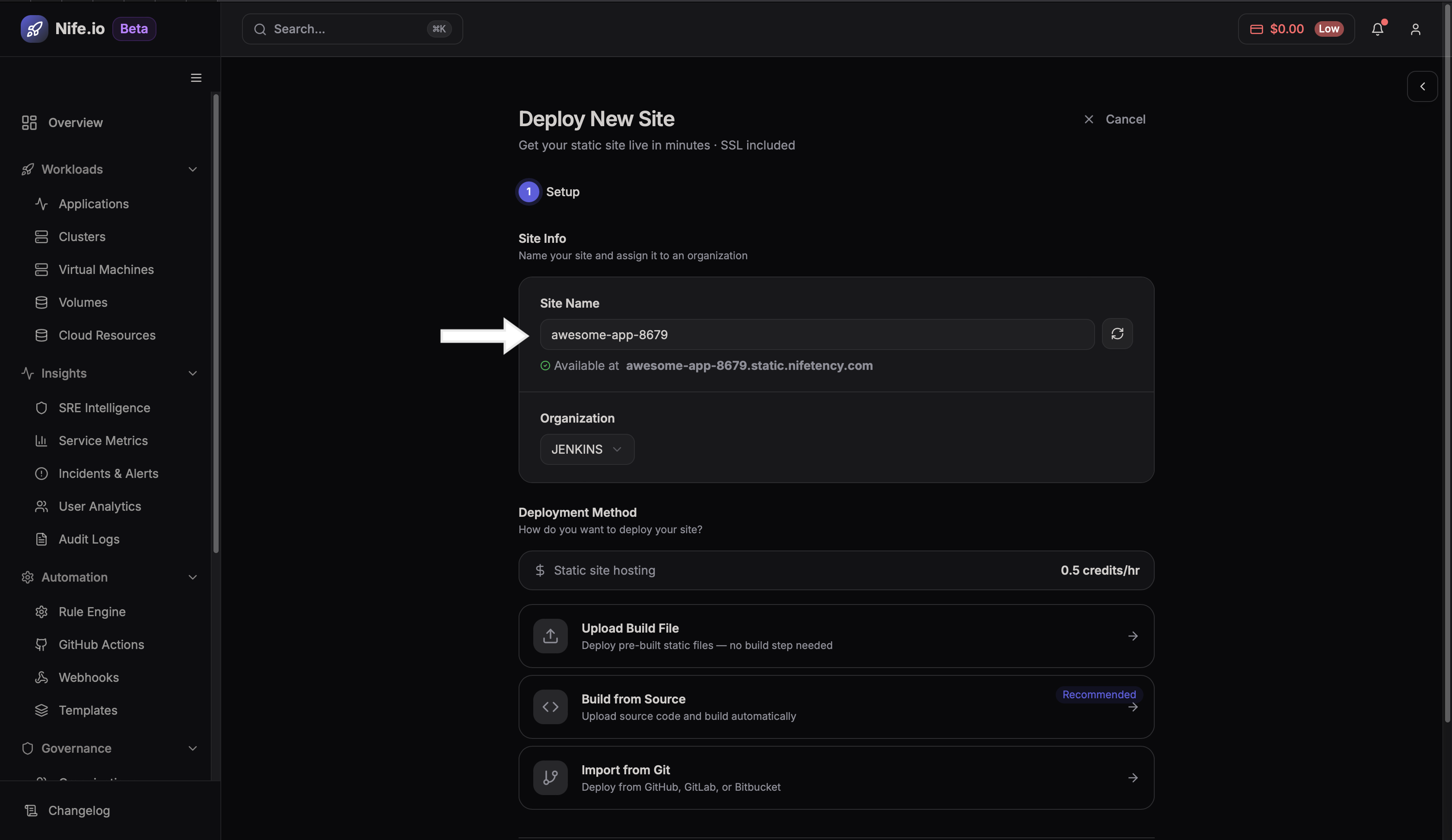Expand the Governance section

(x=192, y=748)
